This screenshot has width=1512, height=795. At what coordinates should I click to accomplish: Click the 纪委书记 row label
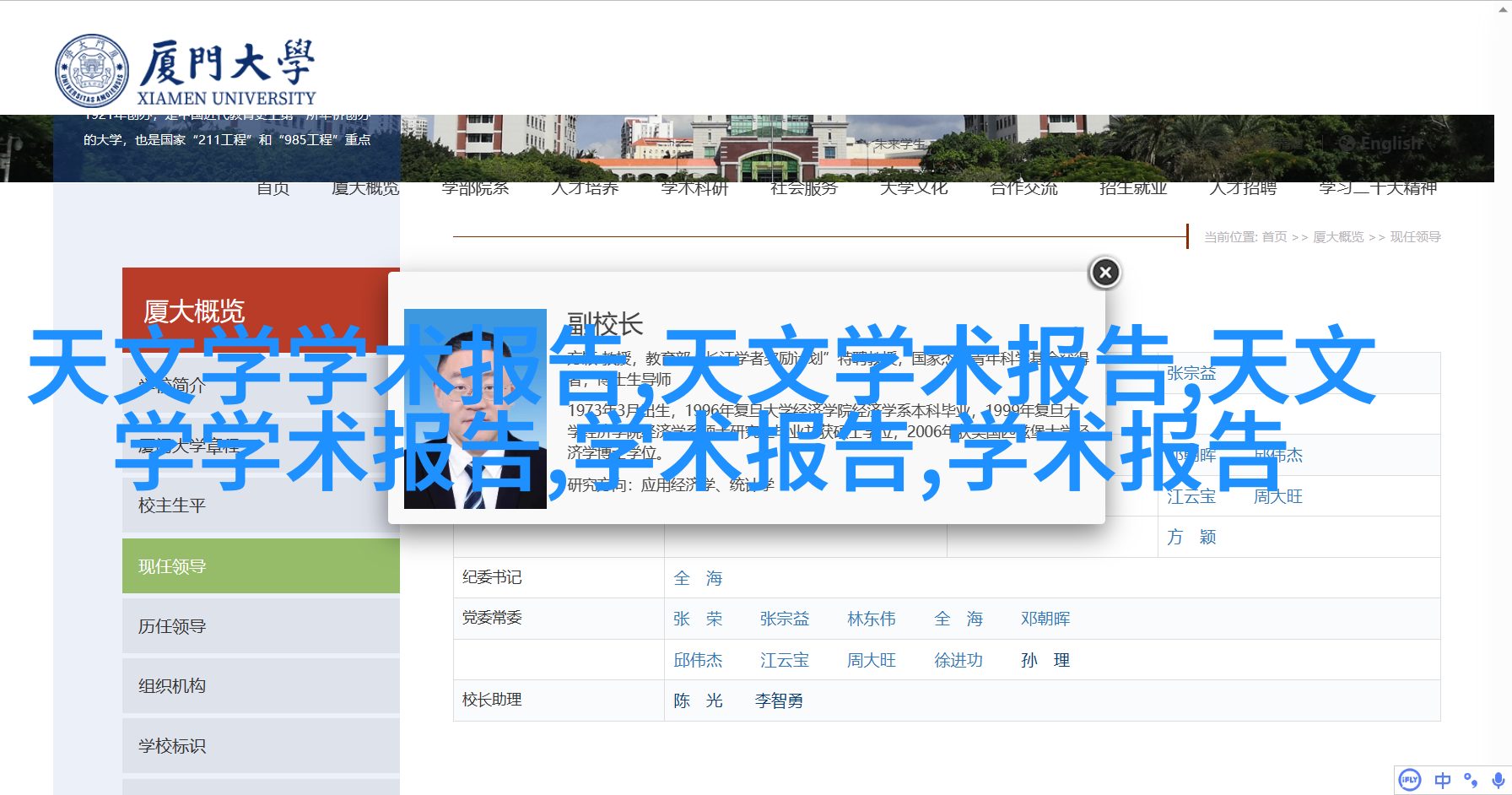pos(492,577)
